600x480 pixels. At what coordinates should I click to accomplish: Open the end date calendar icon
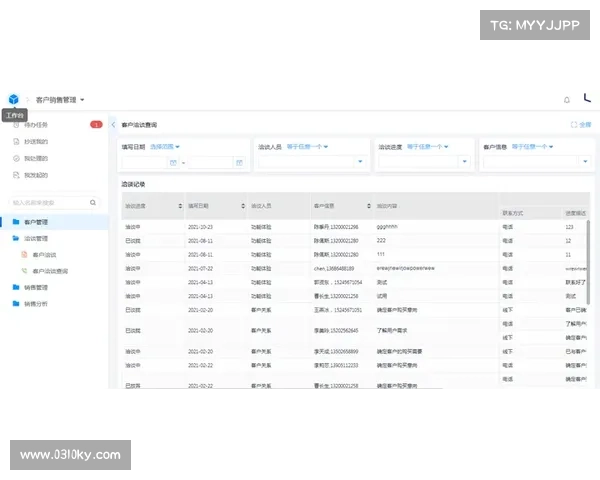point(237,162)
